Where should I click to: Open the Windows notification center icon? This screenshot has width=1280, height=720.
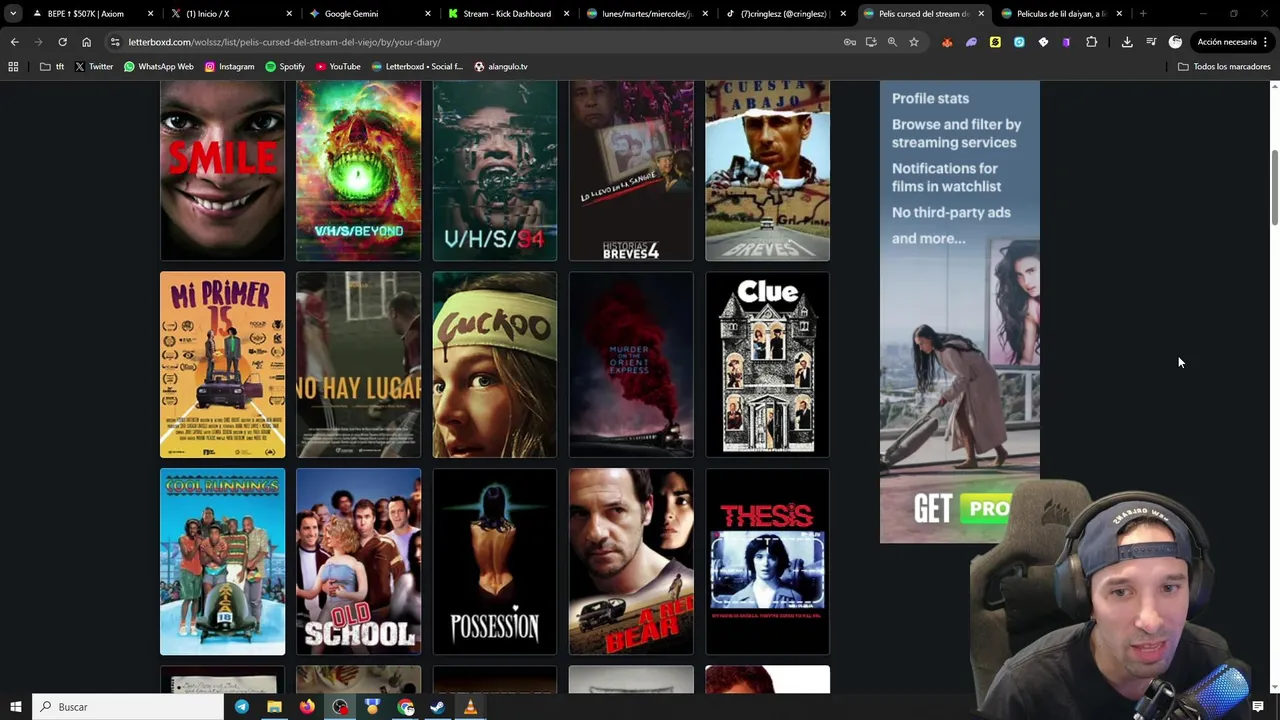click(1258, 707)
